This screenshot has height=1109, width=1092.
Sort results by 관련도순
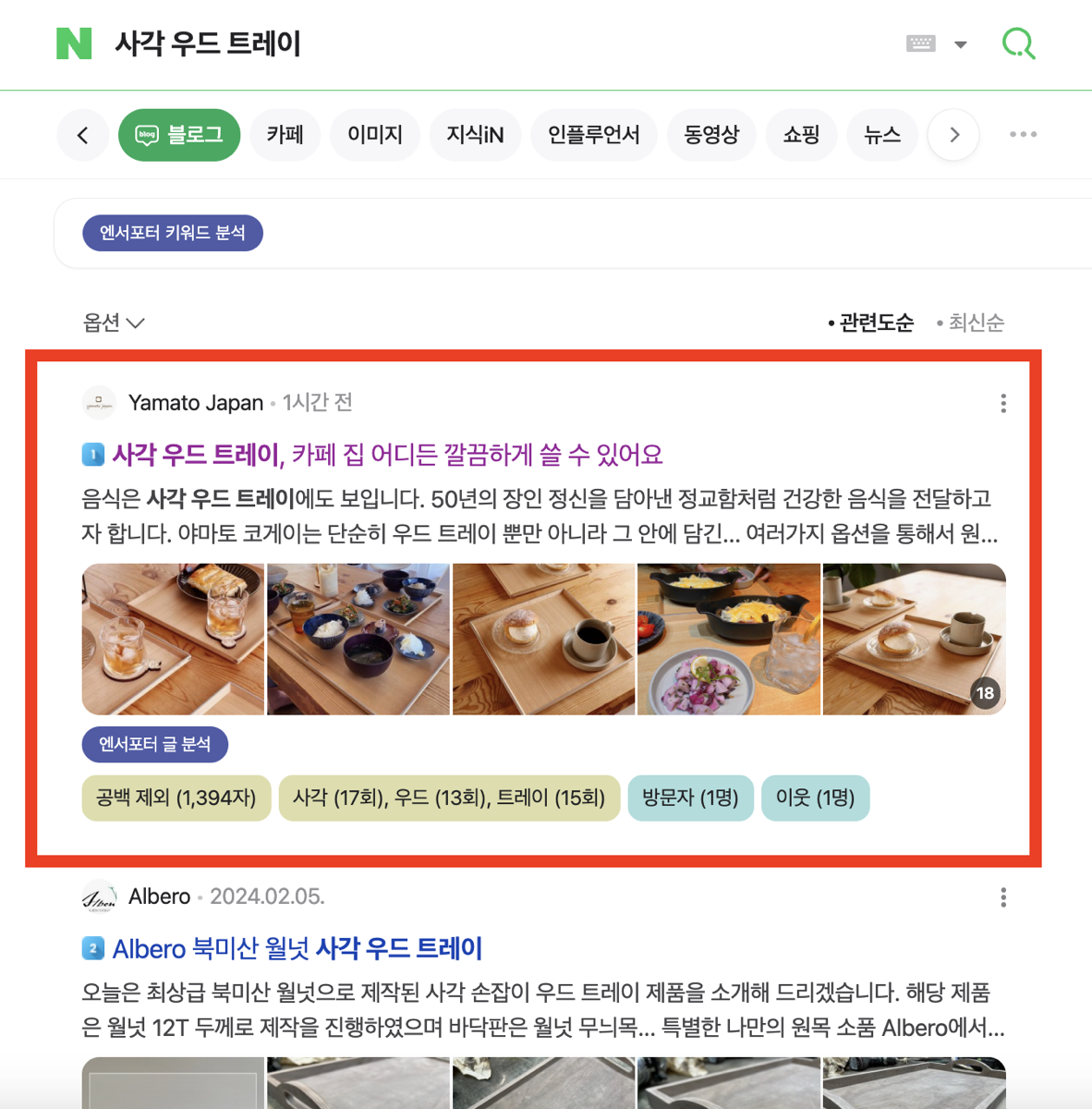[870, 323]
